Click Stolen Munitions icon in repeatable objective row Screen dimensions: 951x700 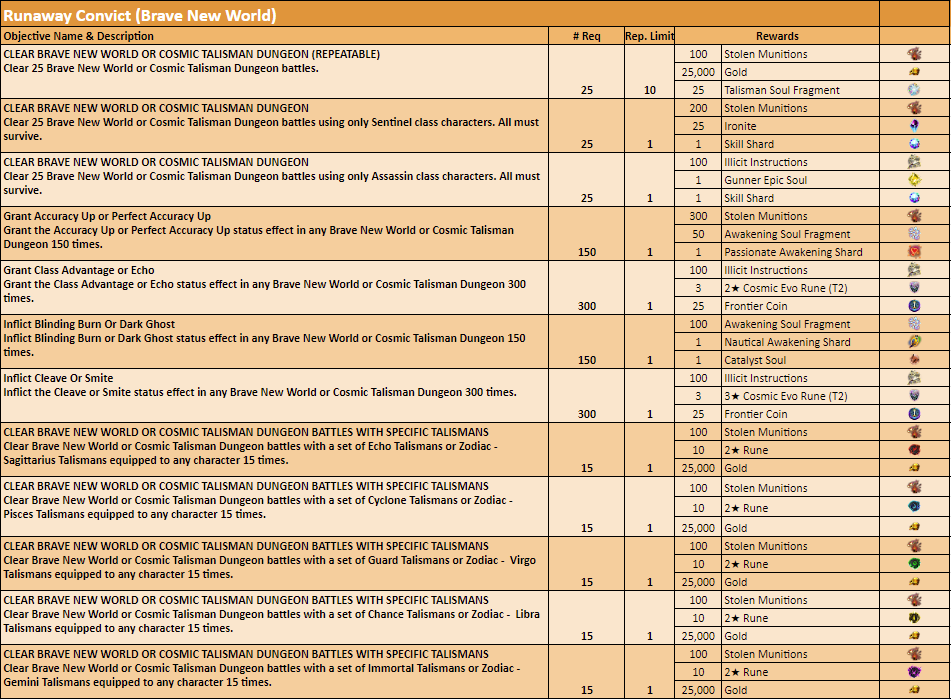[914, 53]
